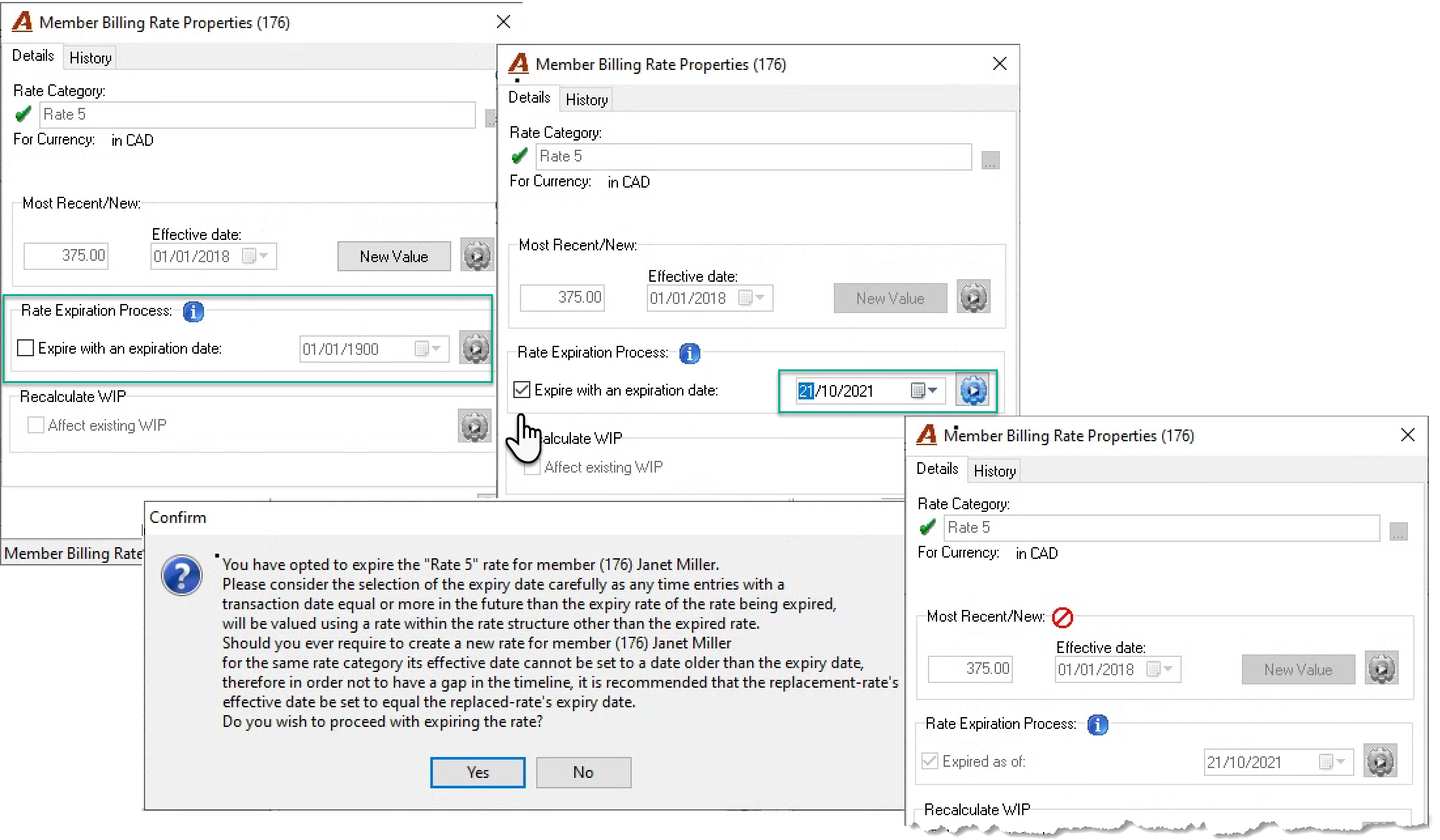Click No in the Confirm dialog

[583, 772]
